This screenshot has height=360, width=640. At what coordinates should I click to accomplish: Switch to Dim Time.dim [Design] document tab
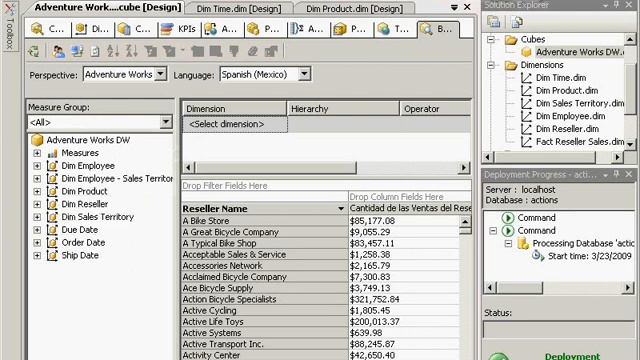[x=239, y=9]
